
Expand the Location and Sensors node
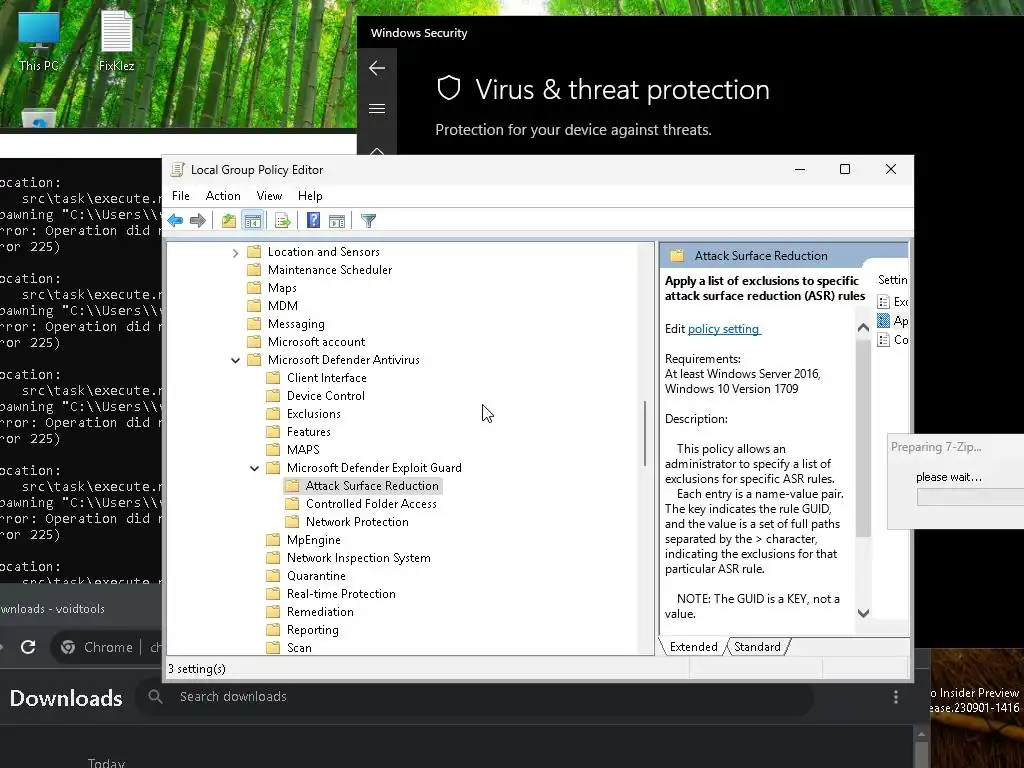point(235,253)
